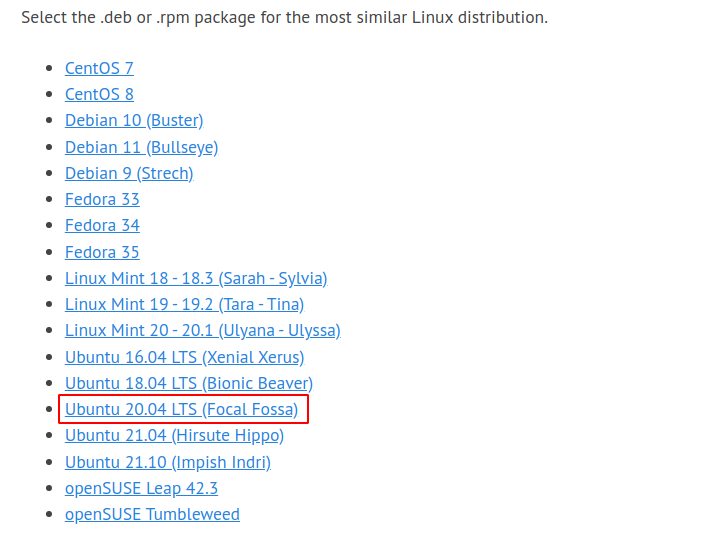
Task: Choose Ubuntu 21.10 (Impish Indri) link
Action: pos(168,462)
